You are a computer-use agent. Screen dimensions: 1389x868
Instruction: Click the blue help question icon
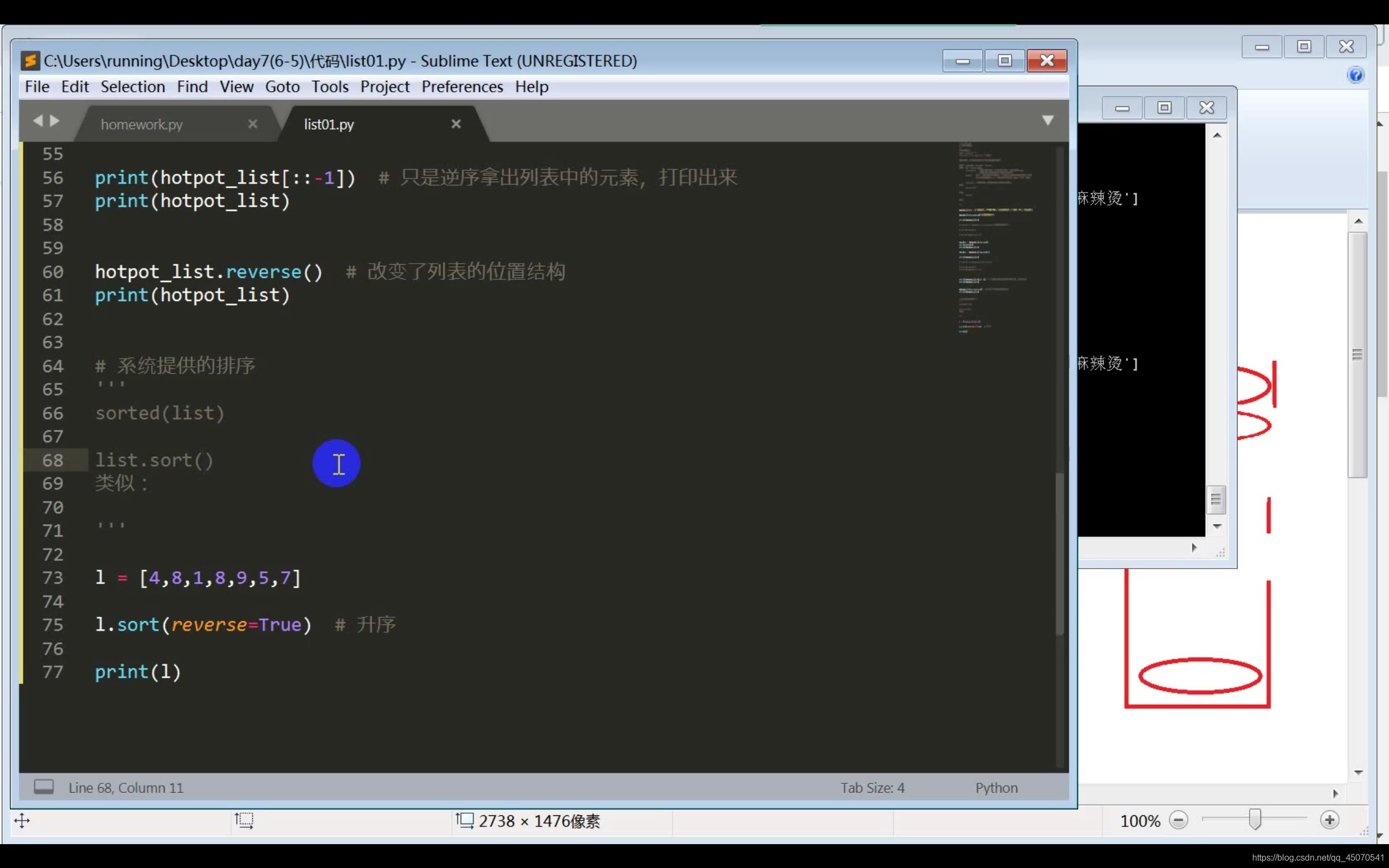[1355, 75]
